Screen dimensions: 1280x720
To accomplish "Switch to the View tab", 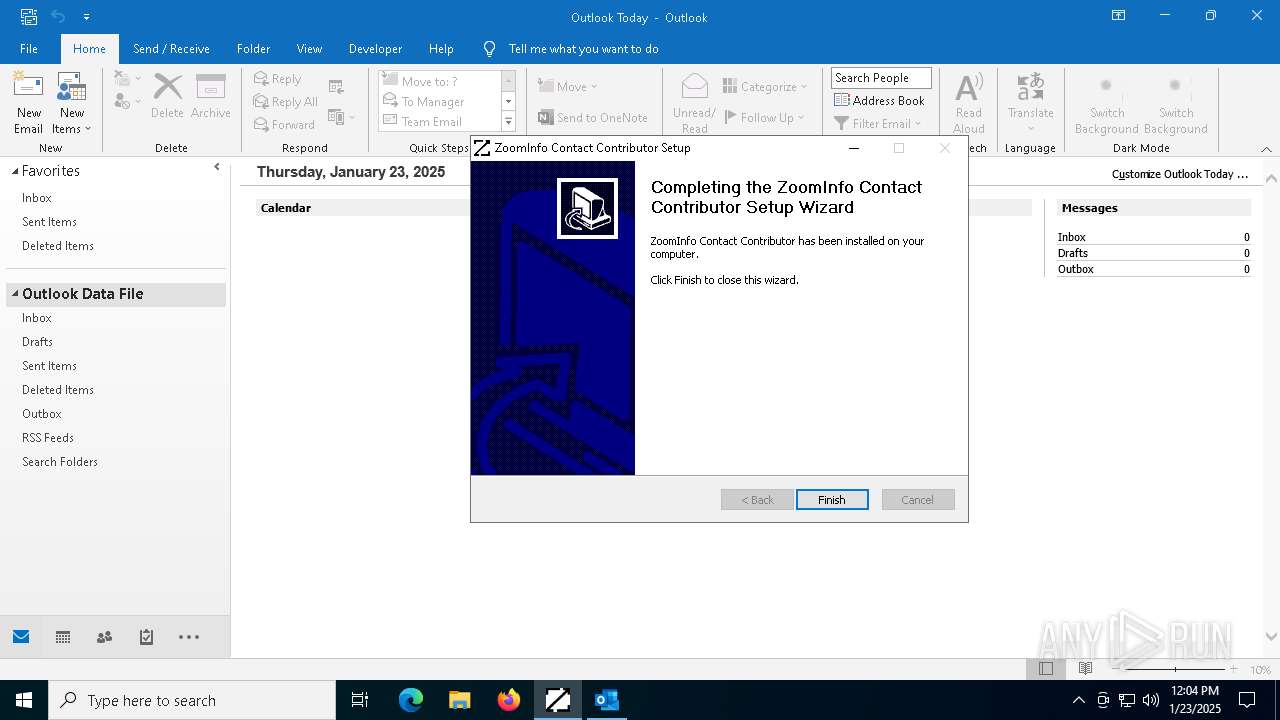I will (x=309, y=48).
